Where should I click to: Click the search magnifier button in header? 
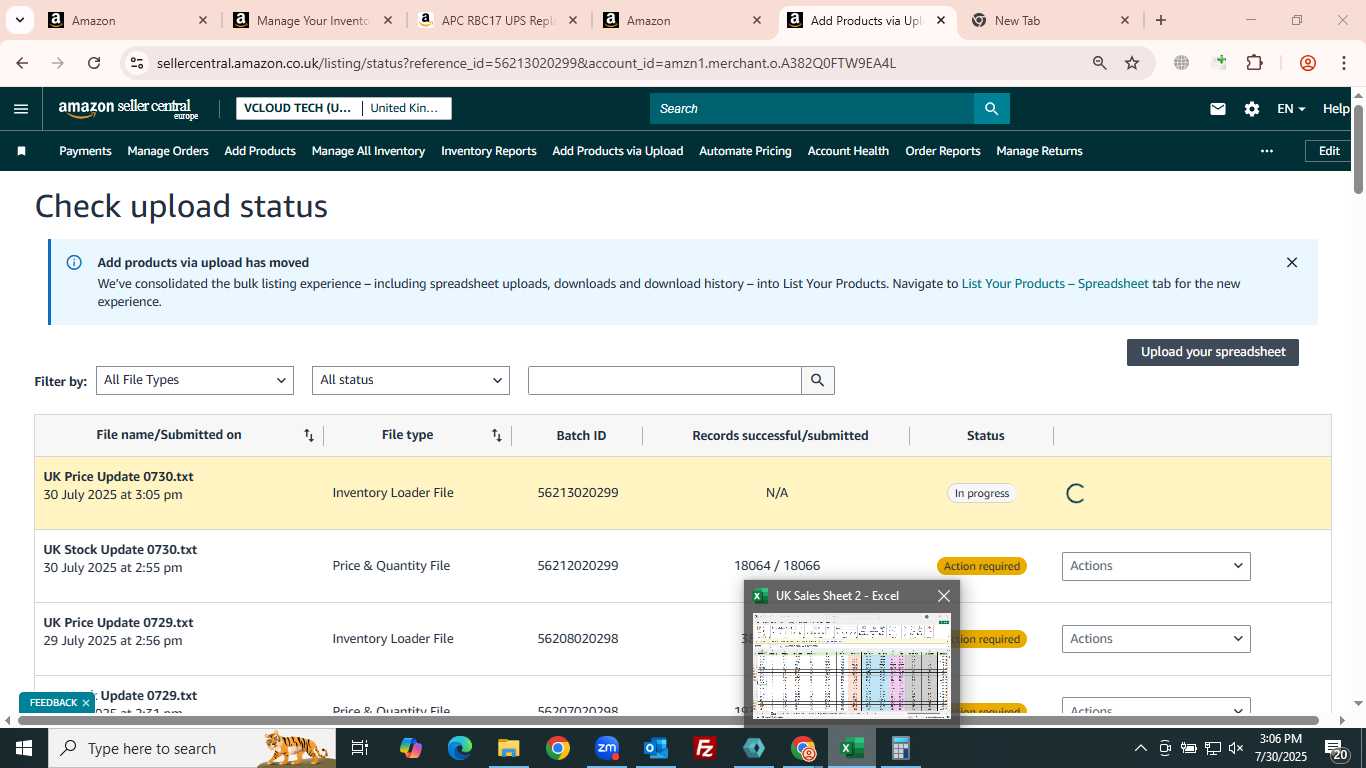tap(991, 109)
